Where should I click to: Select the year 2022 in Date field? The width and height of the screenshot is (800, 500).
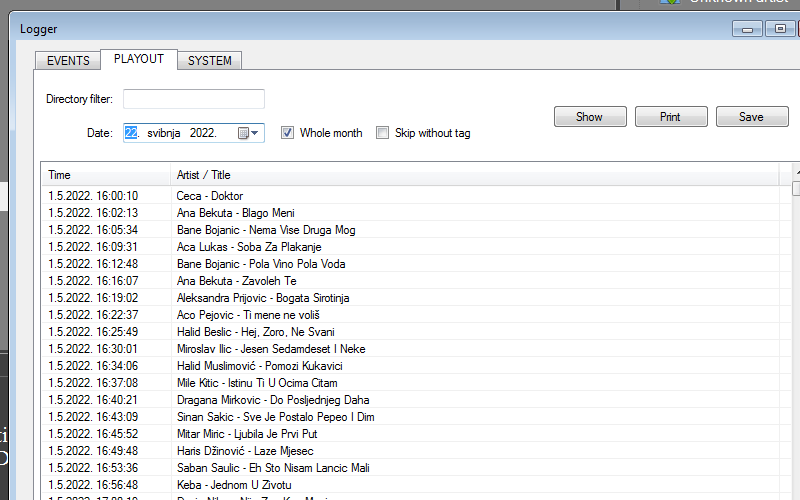pyautogui.click(x=203, y=133)
